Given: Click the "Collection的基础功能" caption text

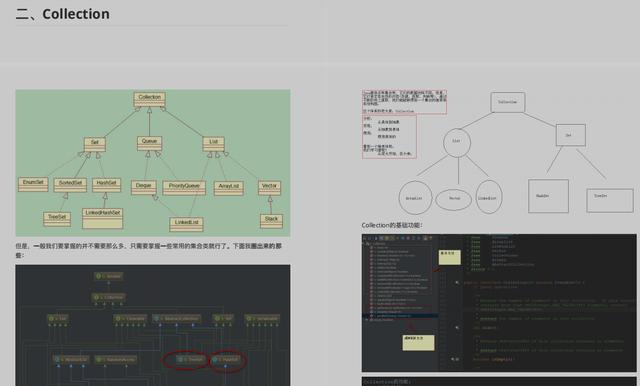Looking at the screenshot, I should [392, 225].
